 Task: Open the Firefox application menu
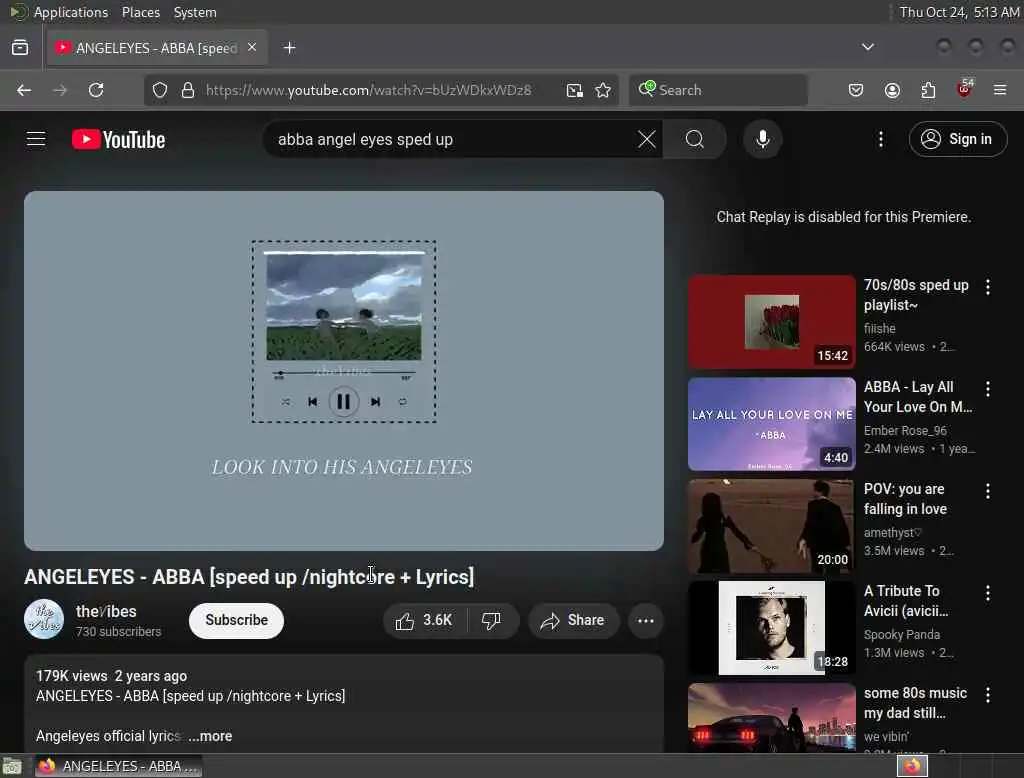pyautogui.click(x=1000, y=90)
